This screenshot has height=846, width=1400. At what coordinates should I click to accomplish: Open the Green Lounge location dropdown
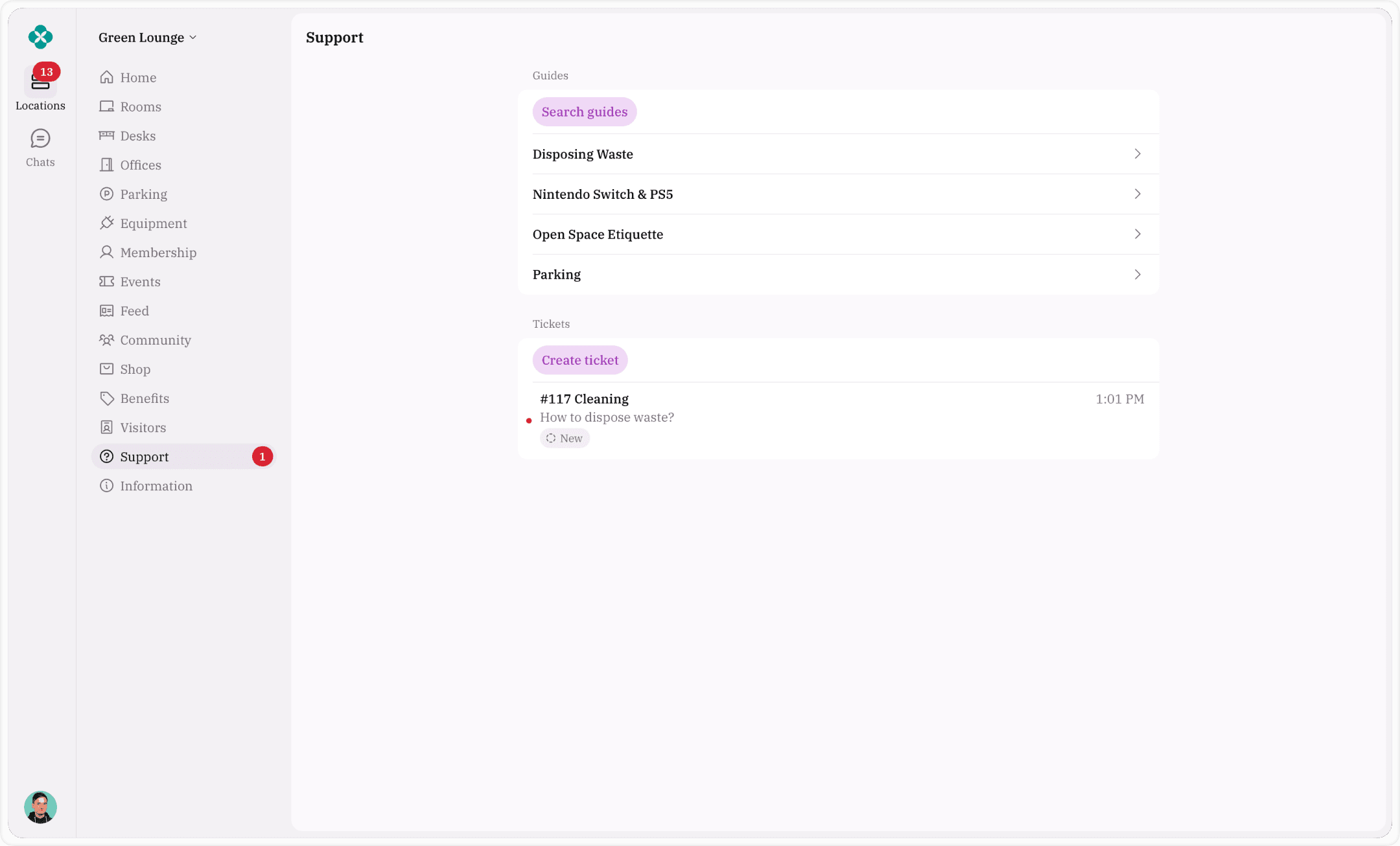(x=147, y=38)
